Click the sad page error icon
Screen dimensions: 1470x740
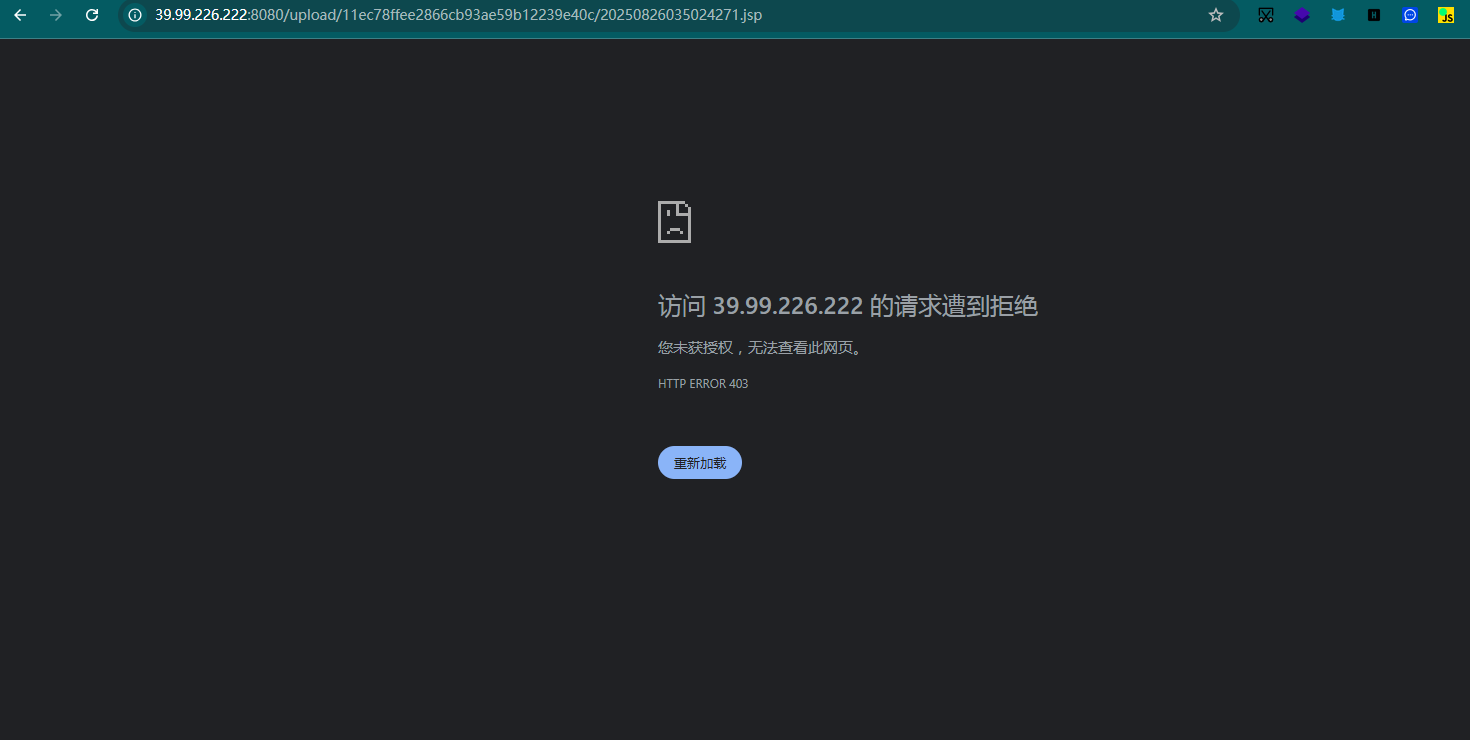coord(674,222)
